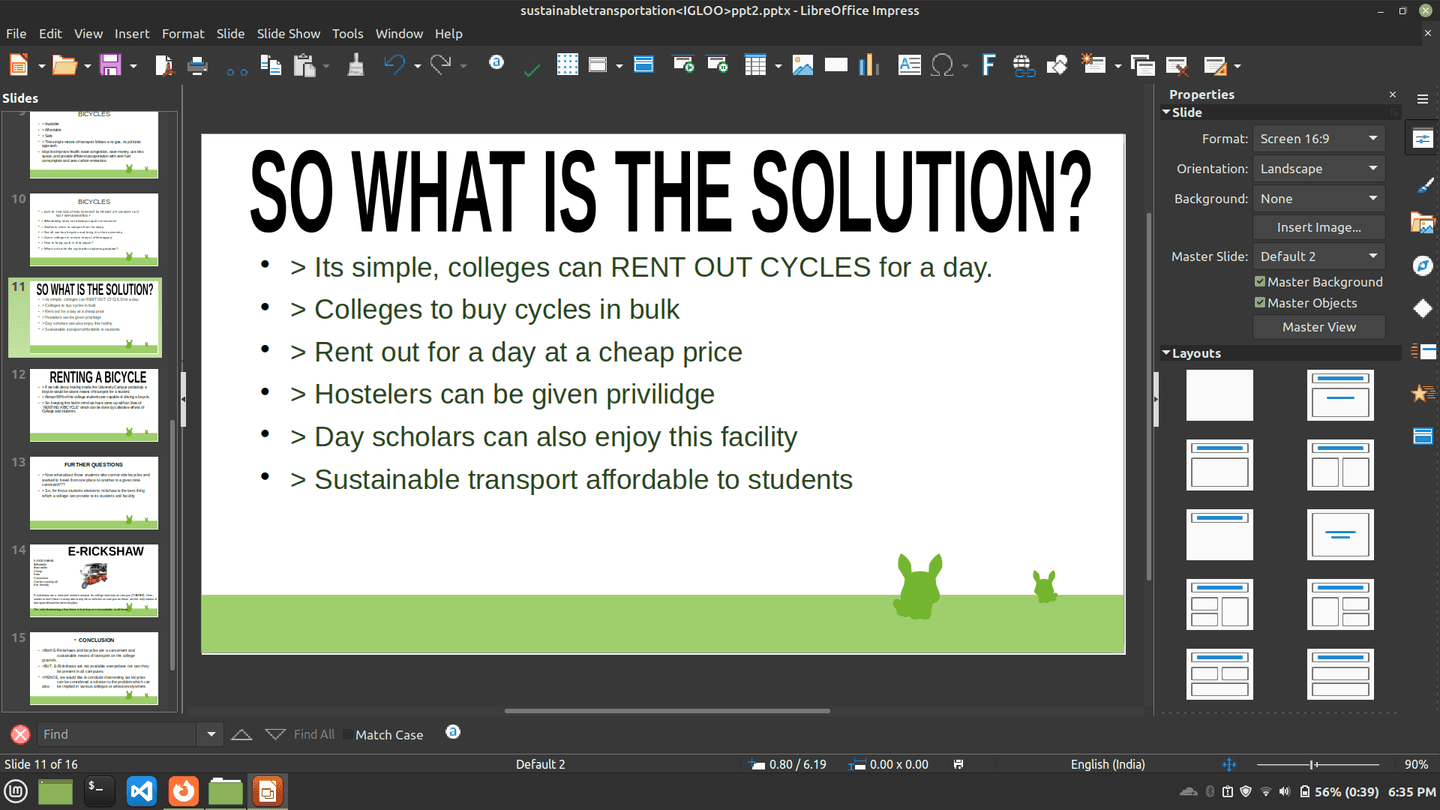Click the Fit Slide to Window icon
The image size is (1440, 810).
pos(1230,765)
